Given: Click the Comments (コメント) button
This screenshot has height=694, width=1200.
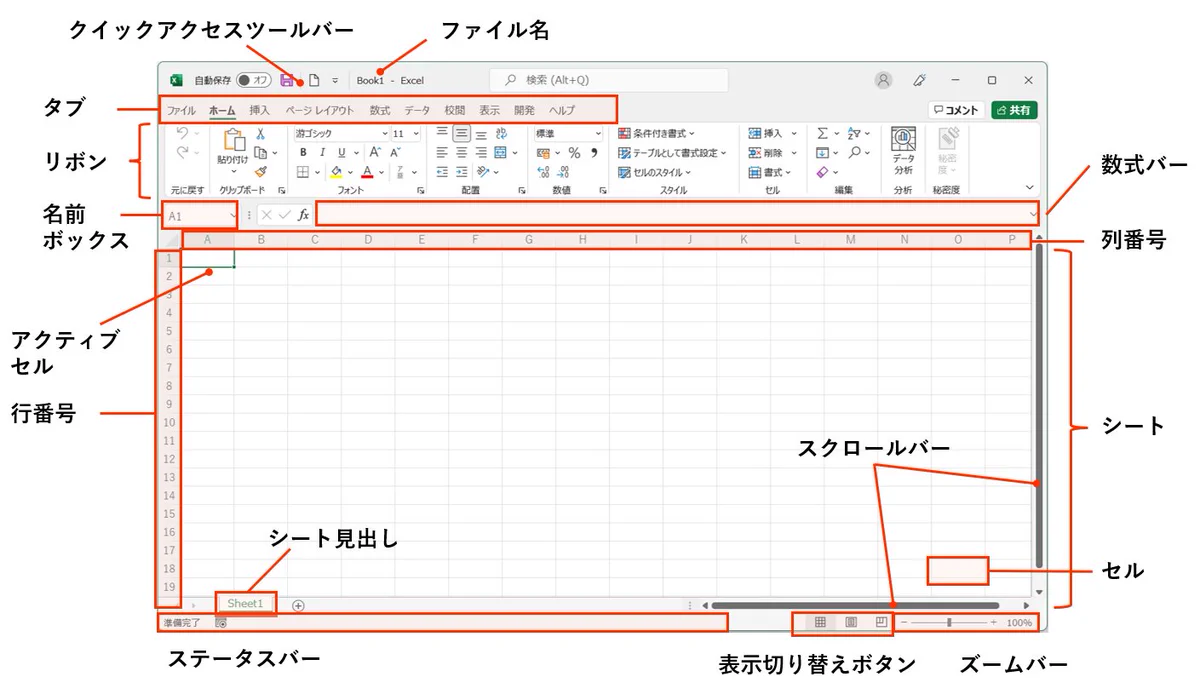Looking at the screenshot, I should [956, 110].
